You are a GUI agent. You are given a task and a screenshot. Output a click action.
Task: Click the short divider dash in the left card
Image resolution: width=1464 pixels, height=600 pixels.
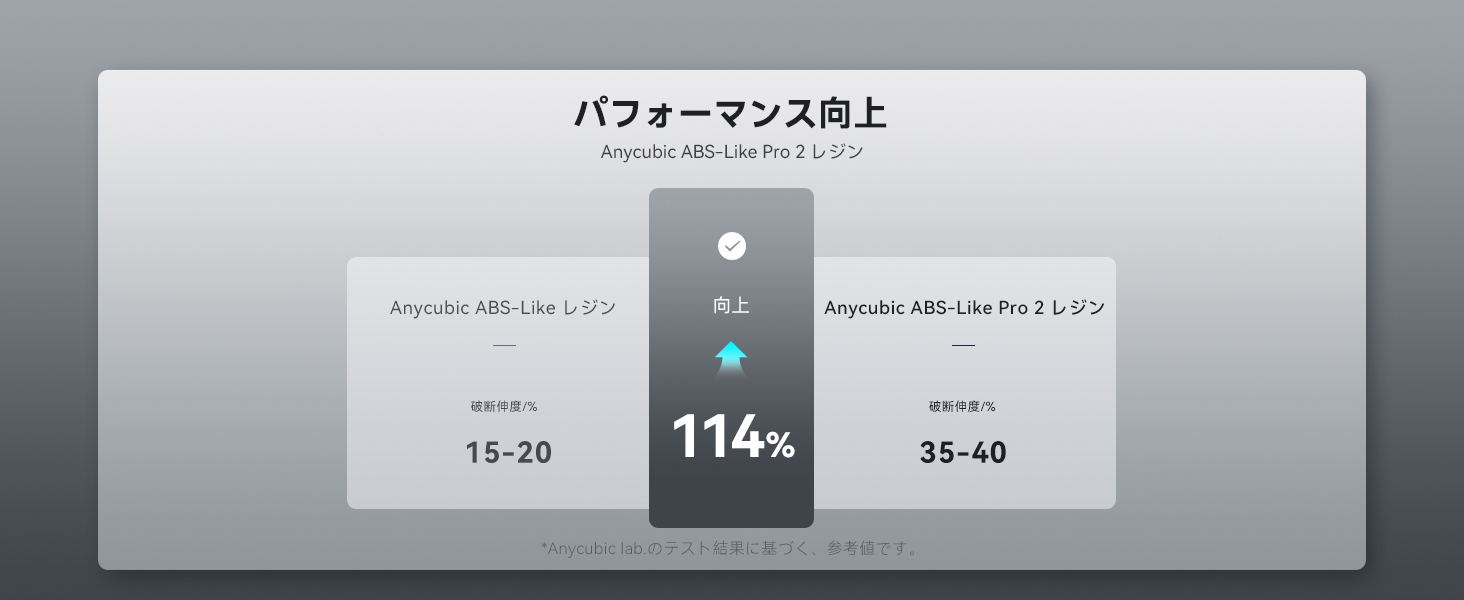pyautogui.click(x=504, y=345)
